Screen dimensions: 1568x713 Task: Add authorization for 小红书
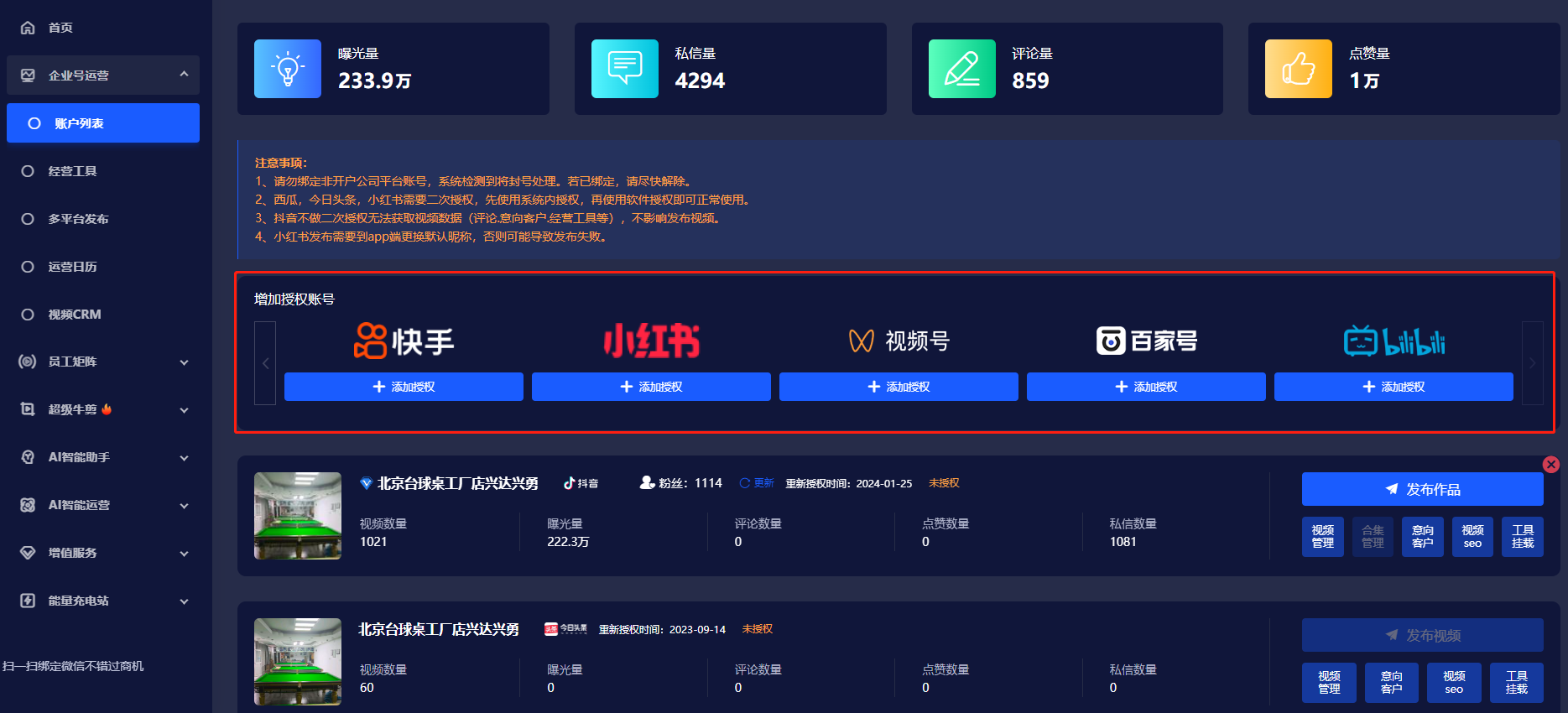coord(651,387)
